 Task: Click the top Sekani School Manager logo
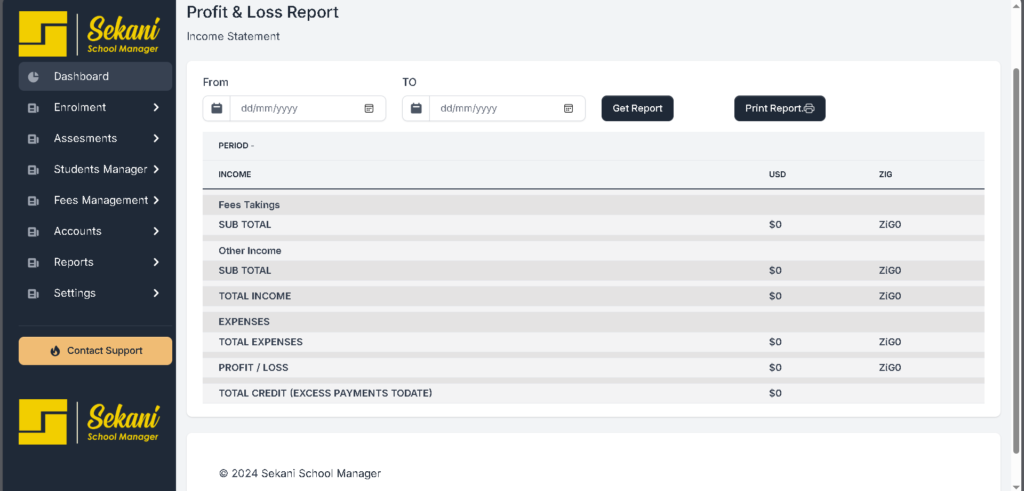89,34
